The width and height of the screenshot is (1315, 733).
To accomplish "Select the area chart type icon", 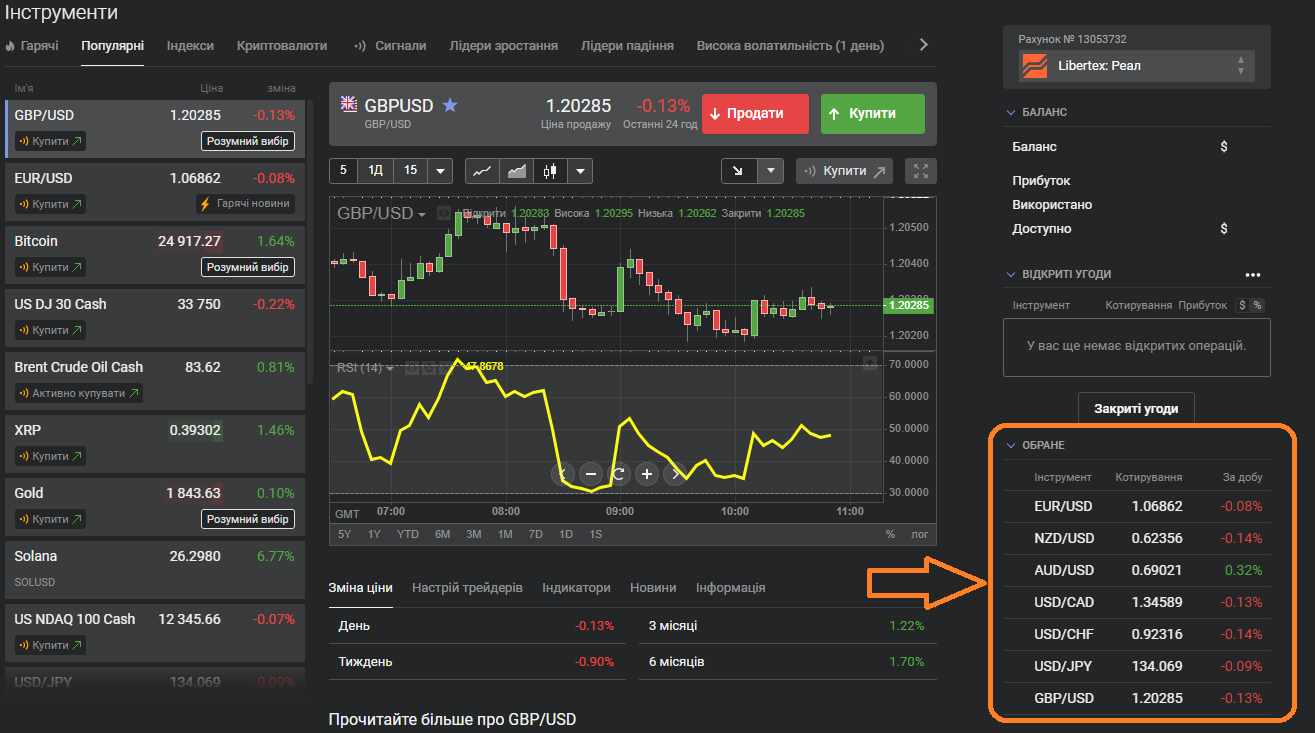I will coord(516,171).
